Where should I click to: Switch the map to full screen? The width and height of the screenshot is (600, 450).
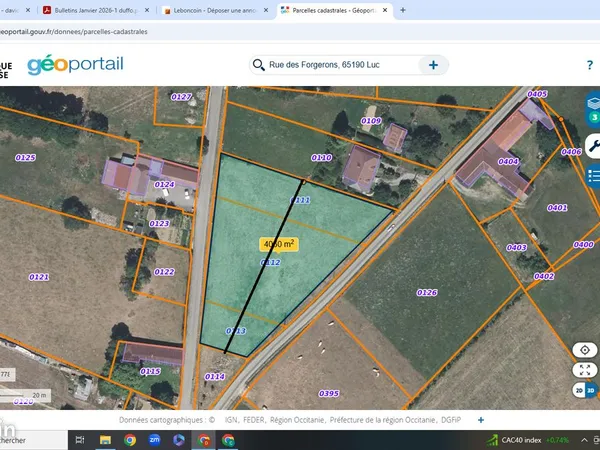coord(585,370)
